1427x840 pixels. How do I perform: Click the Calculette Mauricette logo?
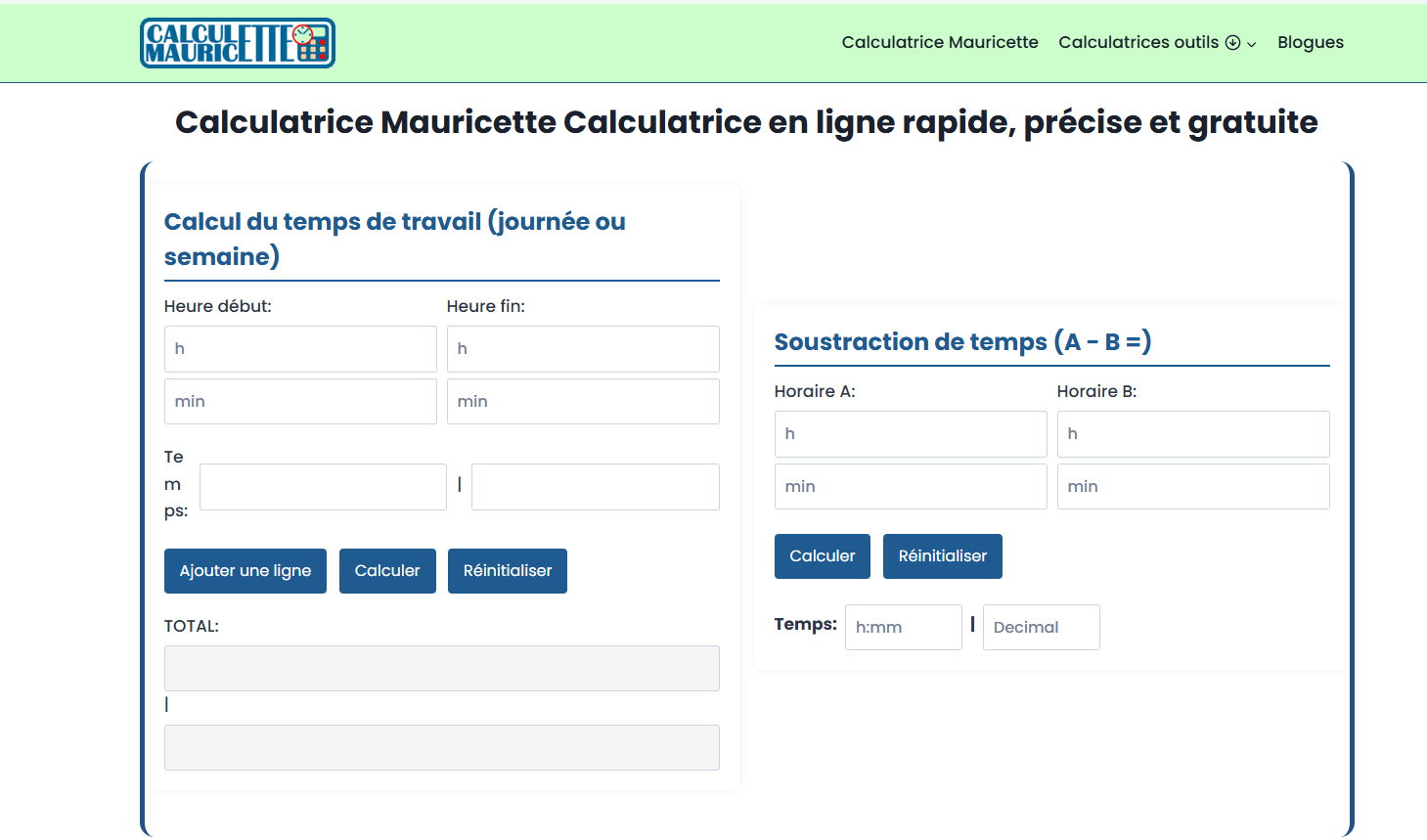pos(238,43)
